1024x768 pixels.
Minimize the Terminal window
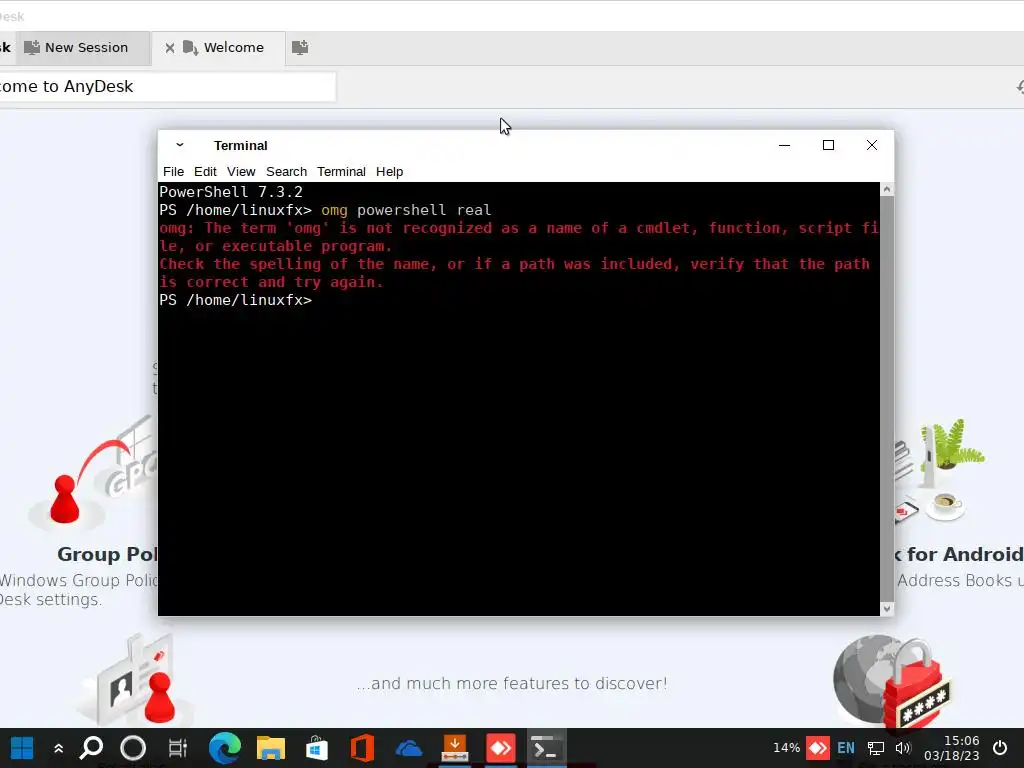(x=784, y=145)
